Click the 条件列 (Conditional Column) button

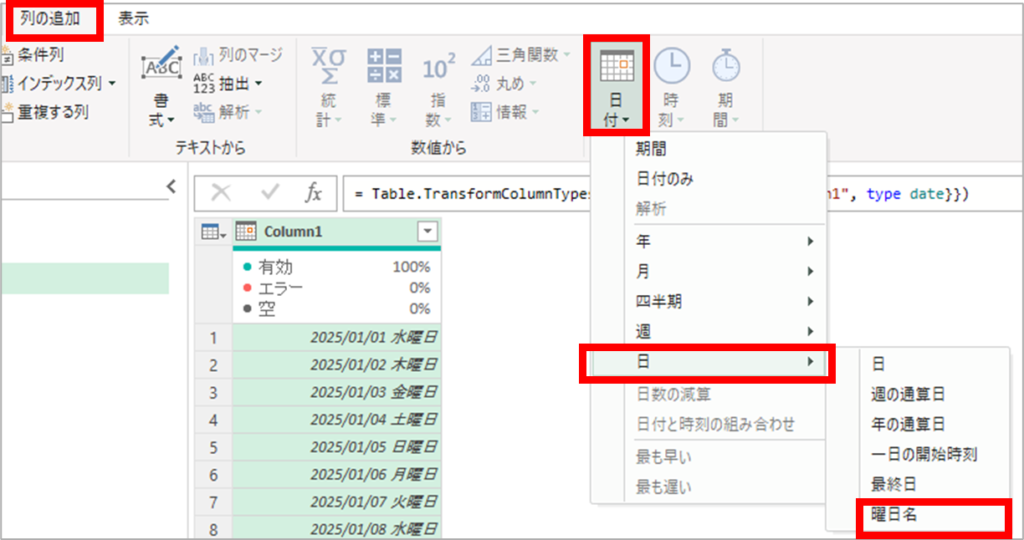click(40, 55)
